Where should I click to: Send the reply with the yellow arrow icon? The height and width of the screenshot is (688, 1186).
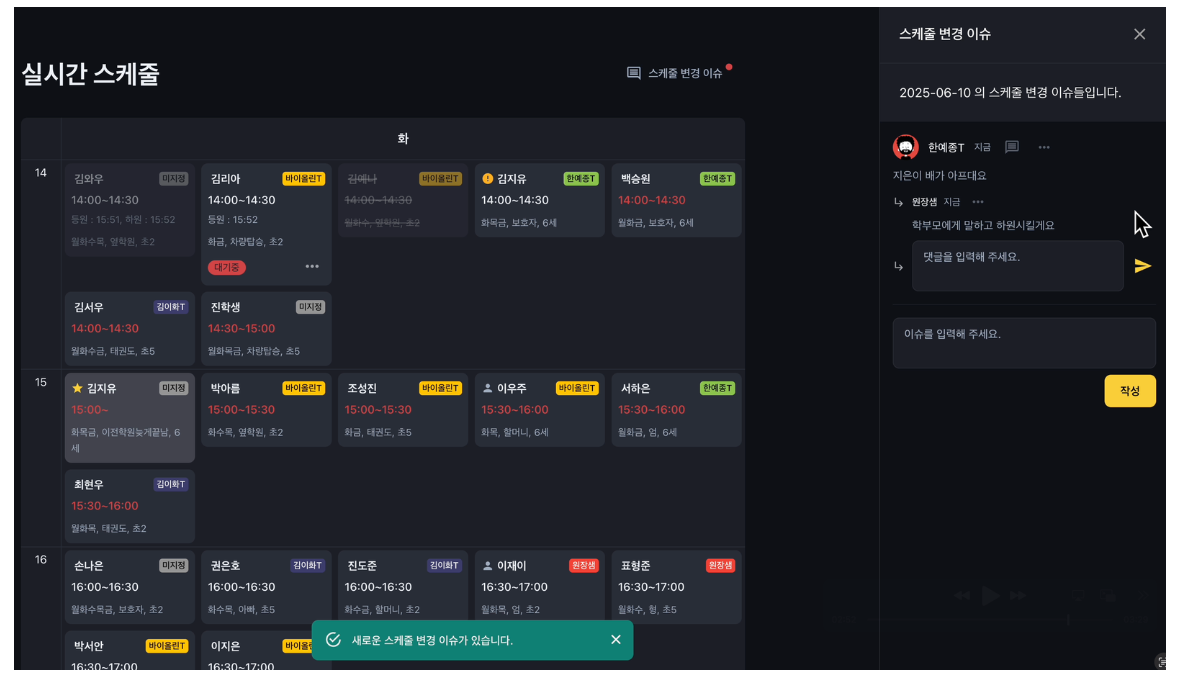click(1142, 265)
